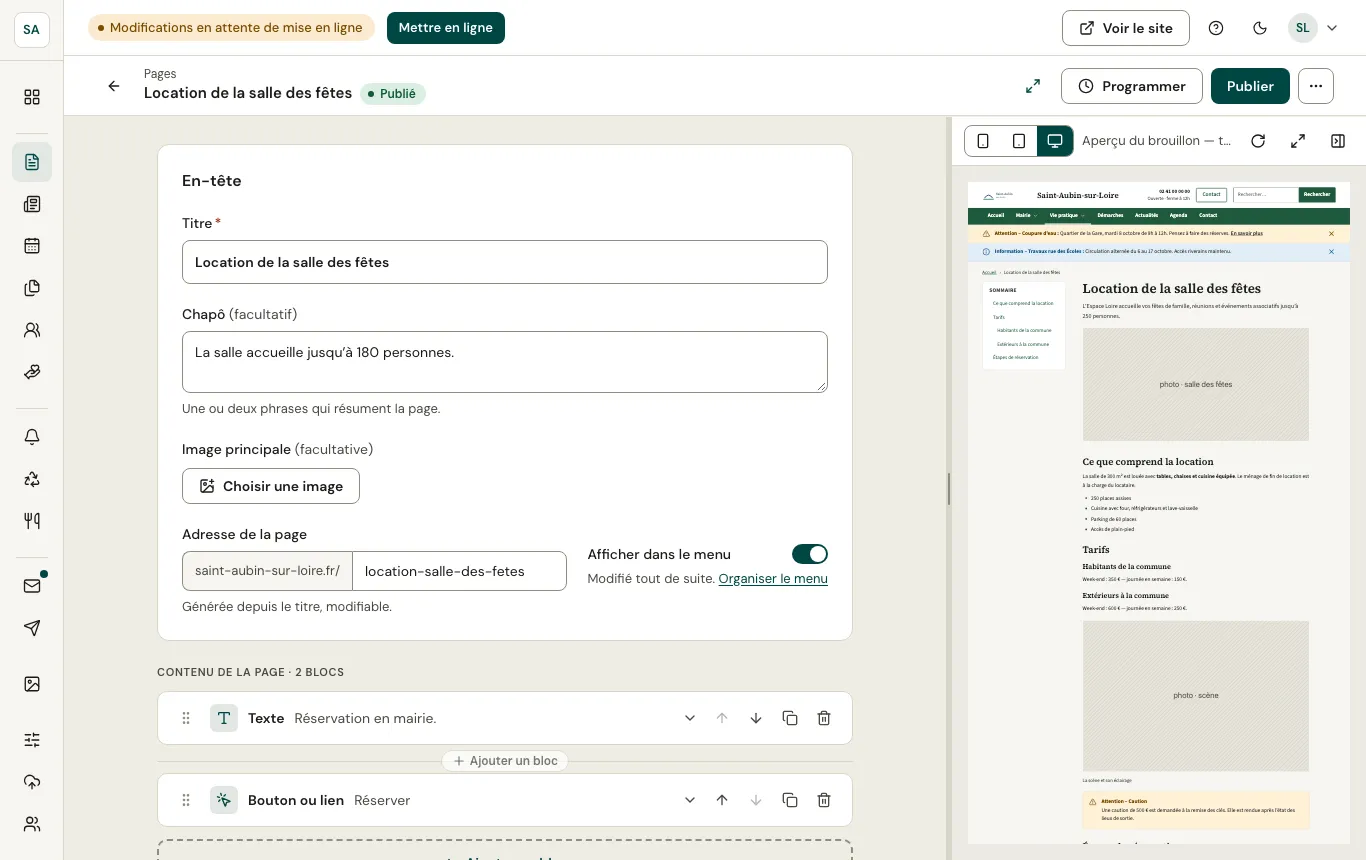Open the sliders settings icon in sidebar
The height and width of the screenshot is (860, 1366).
tap(32, 740)
